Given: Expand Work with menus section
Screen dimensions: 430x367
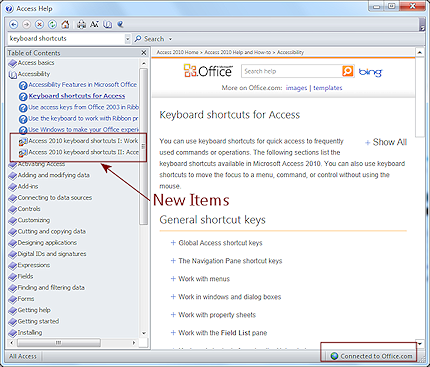Looking at the screenshot, I should 200,279.
